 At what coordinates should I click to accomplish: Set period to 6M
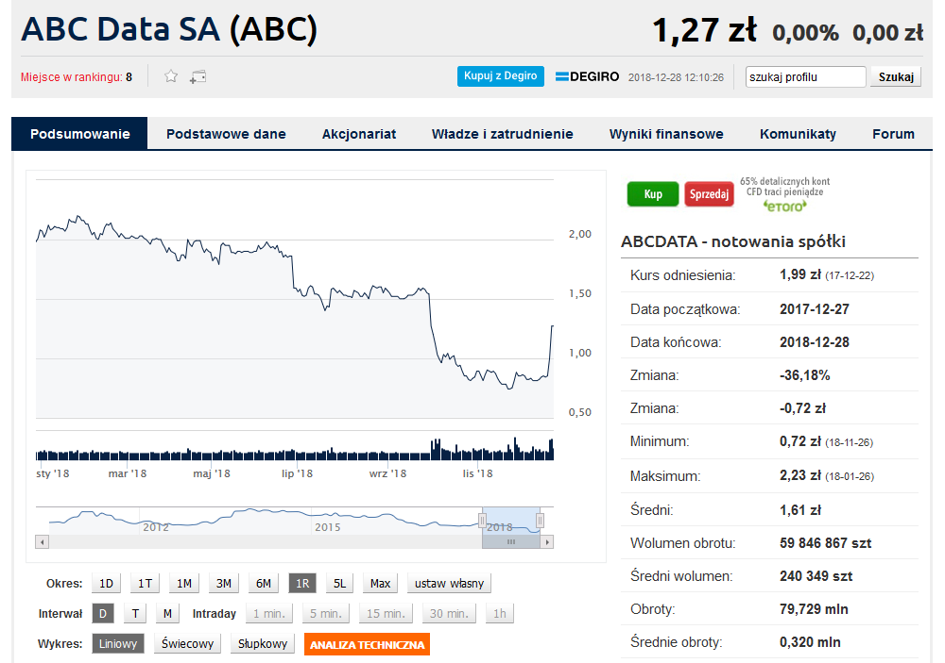click(263, 583)
